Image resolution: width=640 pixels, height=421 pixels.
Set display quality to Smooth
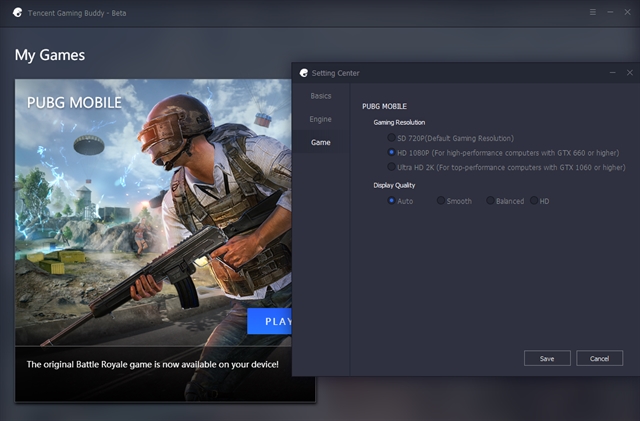441,201
